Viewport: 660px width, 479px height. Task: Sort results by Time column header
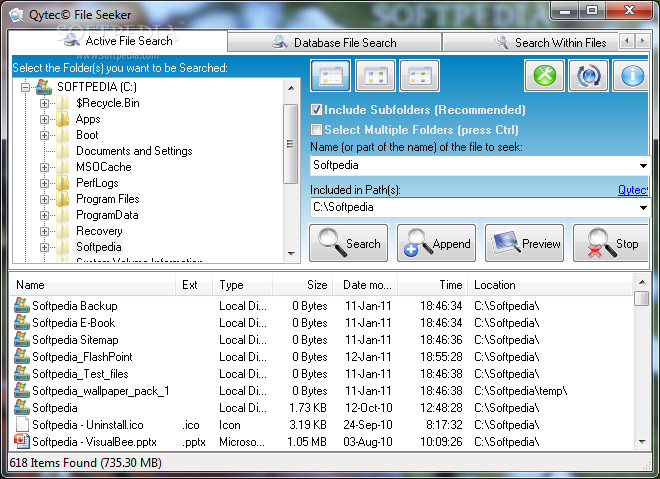tap(433, 285)
